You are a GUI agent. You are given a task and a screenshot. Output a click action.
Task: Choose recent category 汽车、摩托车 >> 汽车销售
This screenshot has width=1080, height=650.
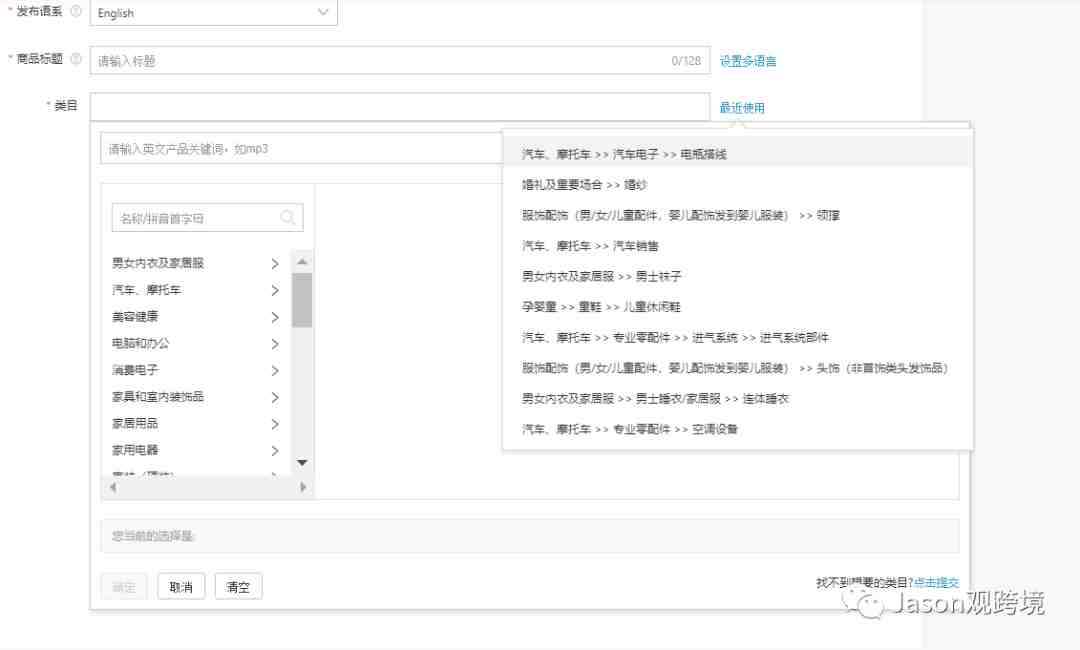click(x=590, y=246)
